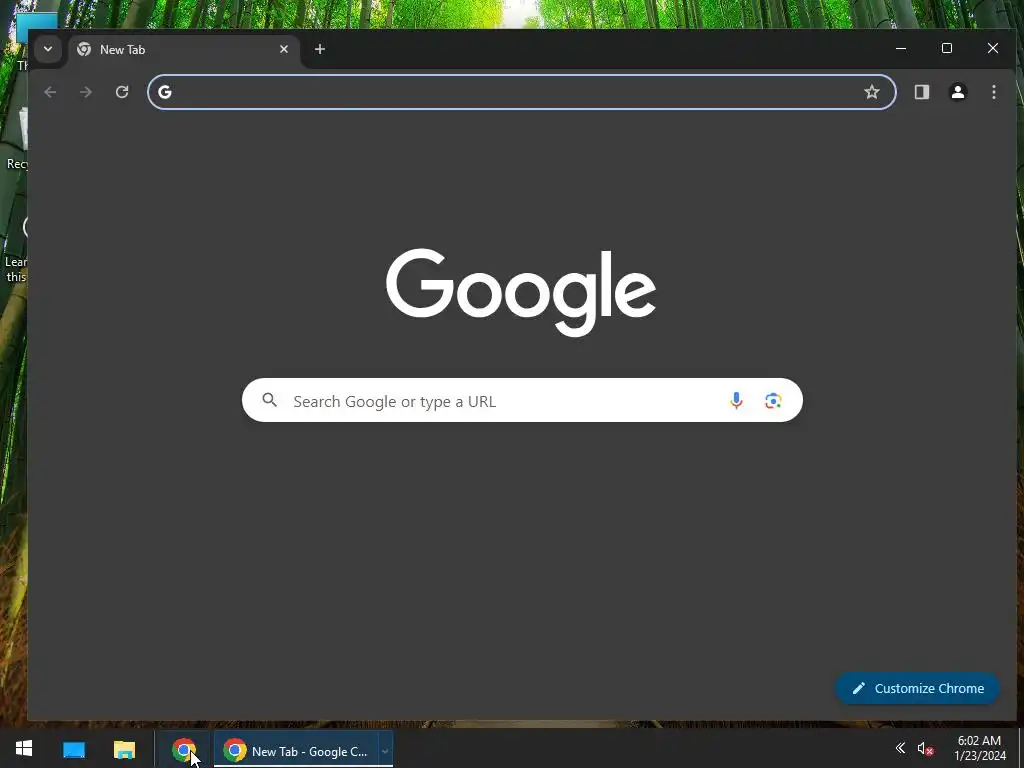The height and width of the screenshot is (768, 1024).
Task: Open a new tab with plus button
Action: click(x=319, y=49)
